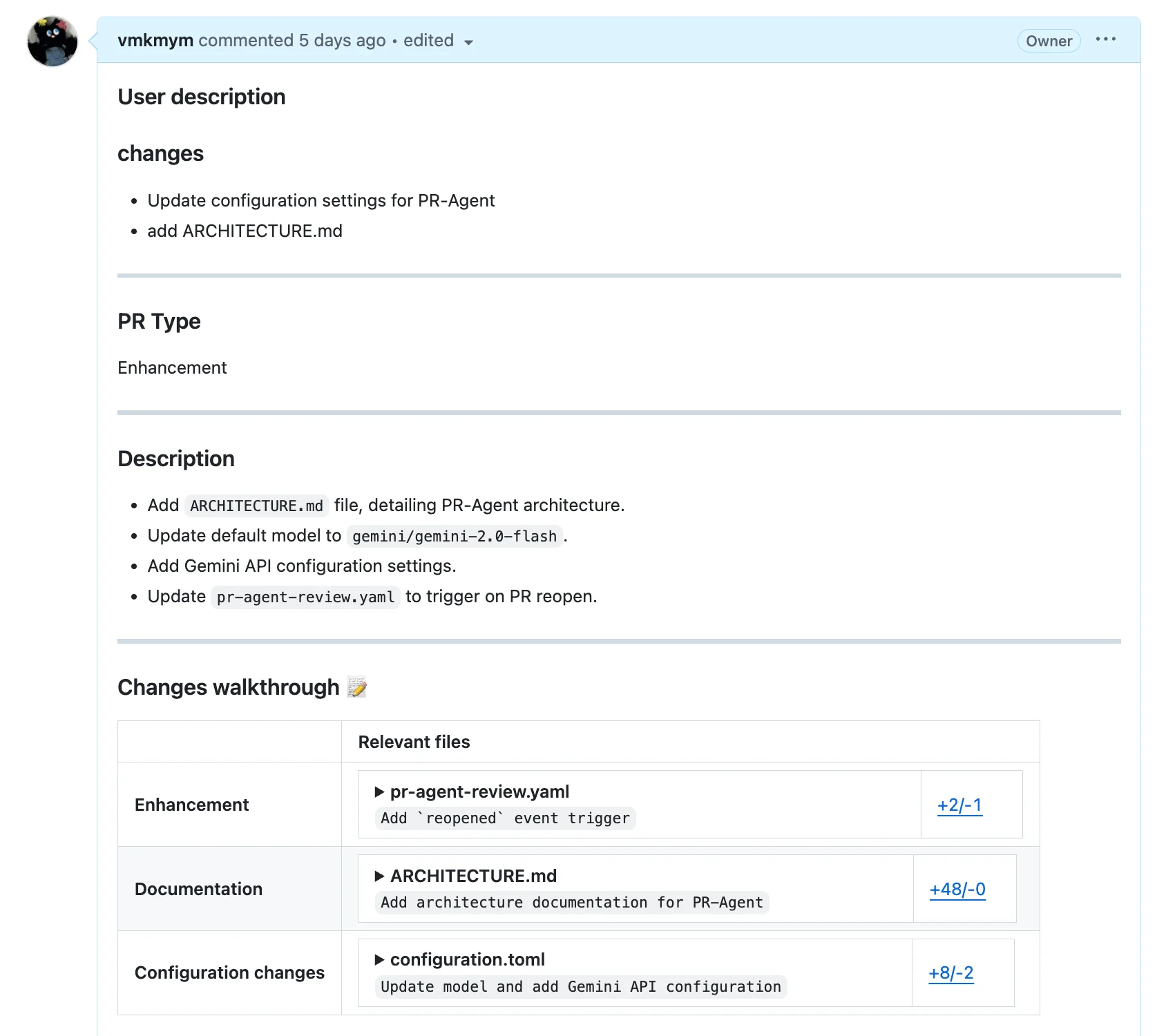Viewport: 1166px width, 1036px height.
Task: Open the +2/-1 diff link
Action: (x=959, y=805)
